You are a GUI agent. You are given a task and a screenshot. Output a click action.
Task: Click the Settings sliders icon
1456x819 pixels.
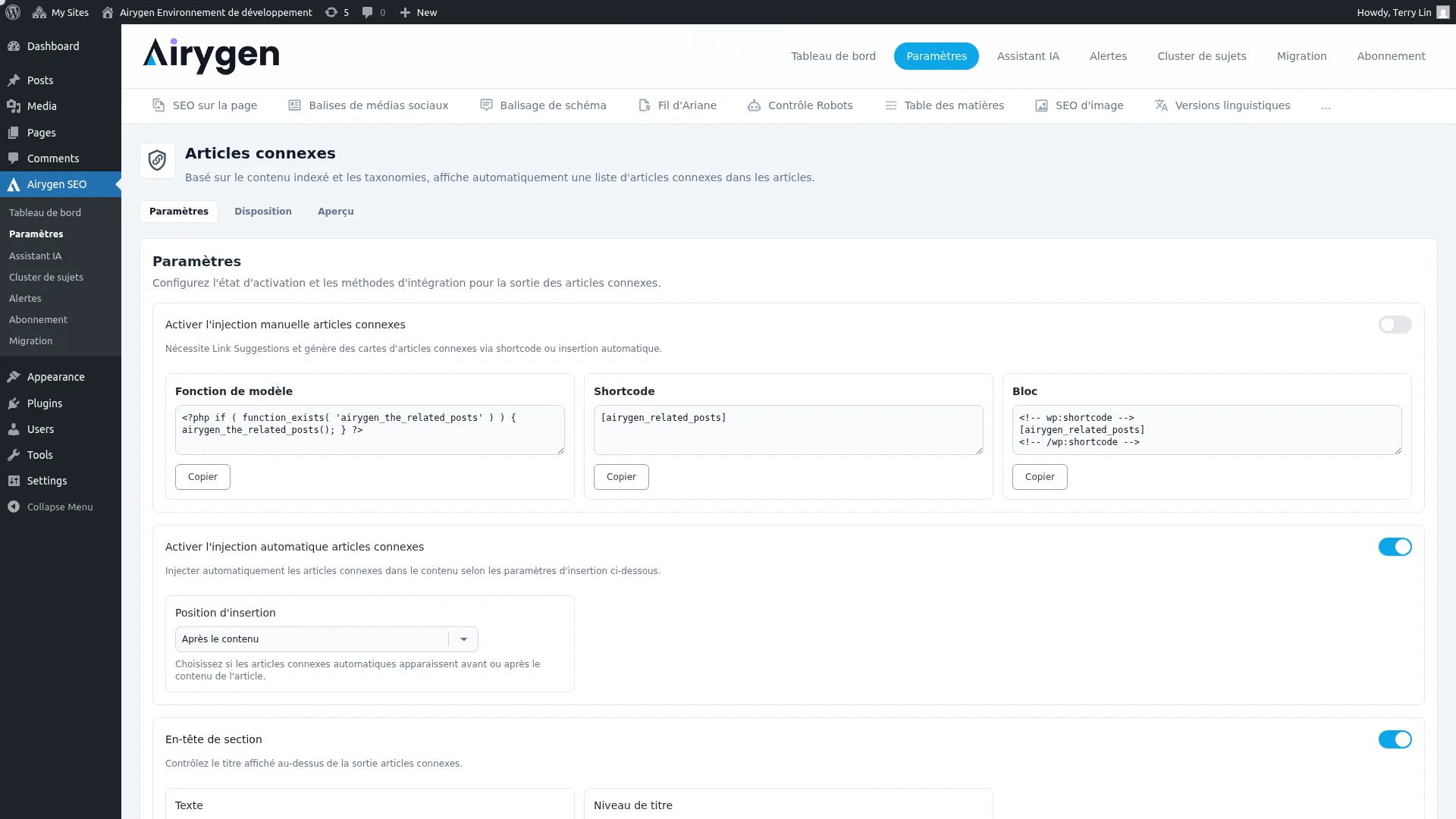tap(14, 481)
